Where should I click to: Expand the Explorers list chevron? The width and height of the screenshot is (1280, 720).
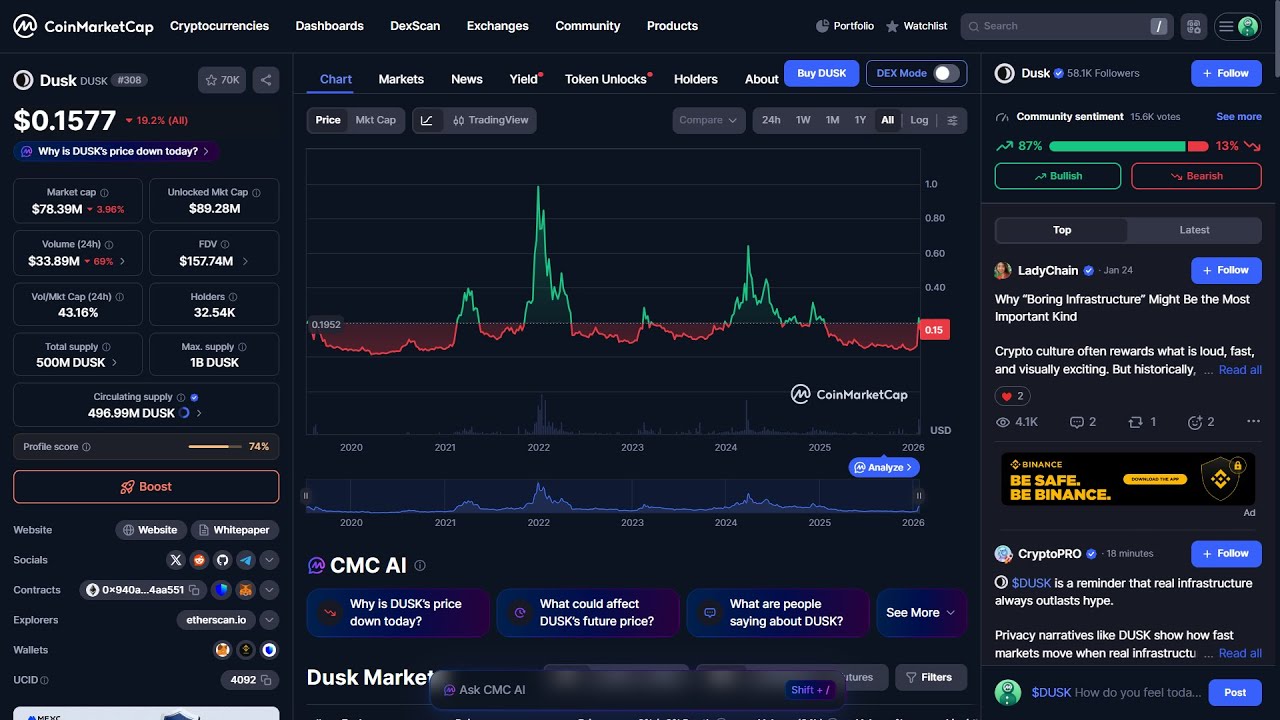[269, 620]
